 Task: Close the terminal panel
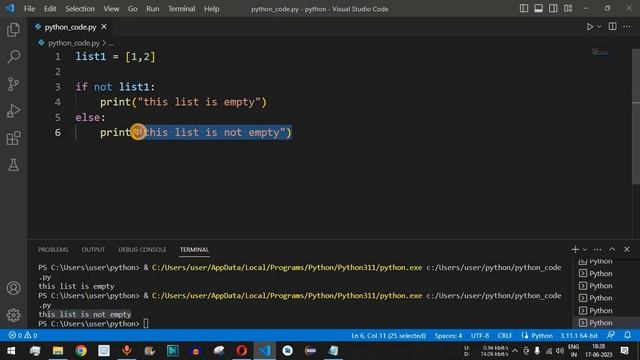point(627,249)
